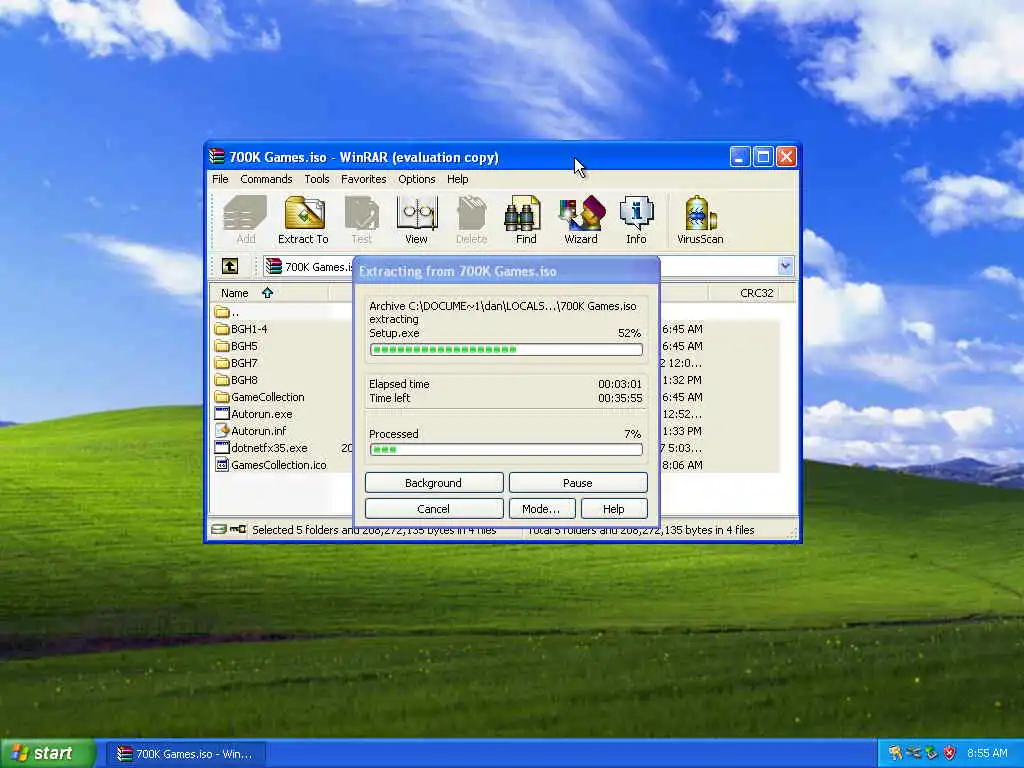The width and height of the screenshot is (1024, 768).
Task: Click the 700K Games.iso taskbar button
Action: pyautogui.click(x=185, y=754)
